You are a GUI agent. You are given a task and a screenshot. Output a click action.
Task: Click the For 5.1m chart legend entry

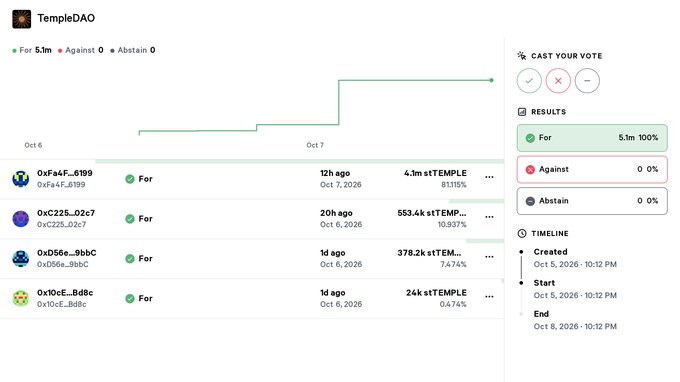(32, 50)
